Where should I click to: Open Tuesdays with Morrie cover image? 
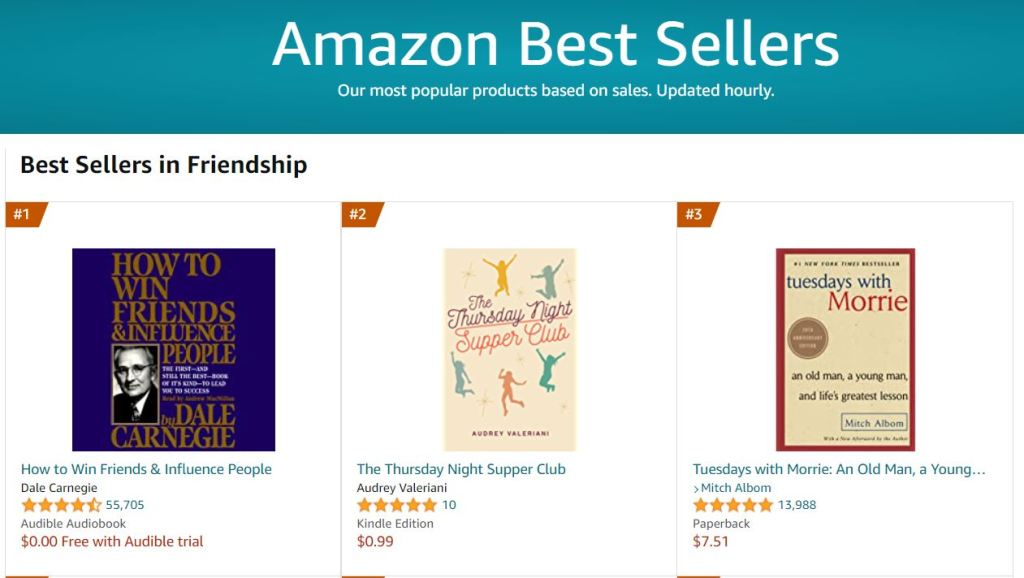coord(845,349)
